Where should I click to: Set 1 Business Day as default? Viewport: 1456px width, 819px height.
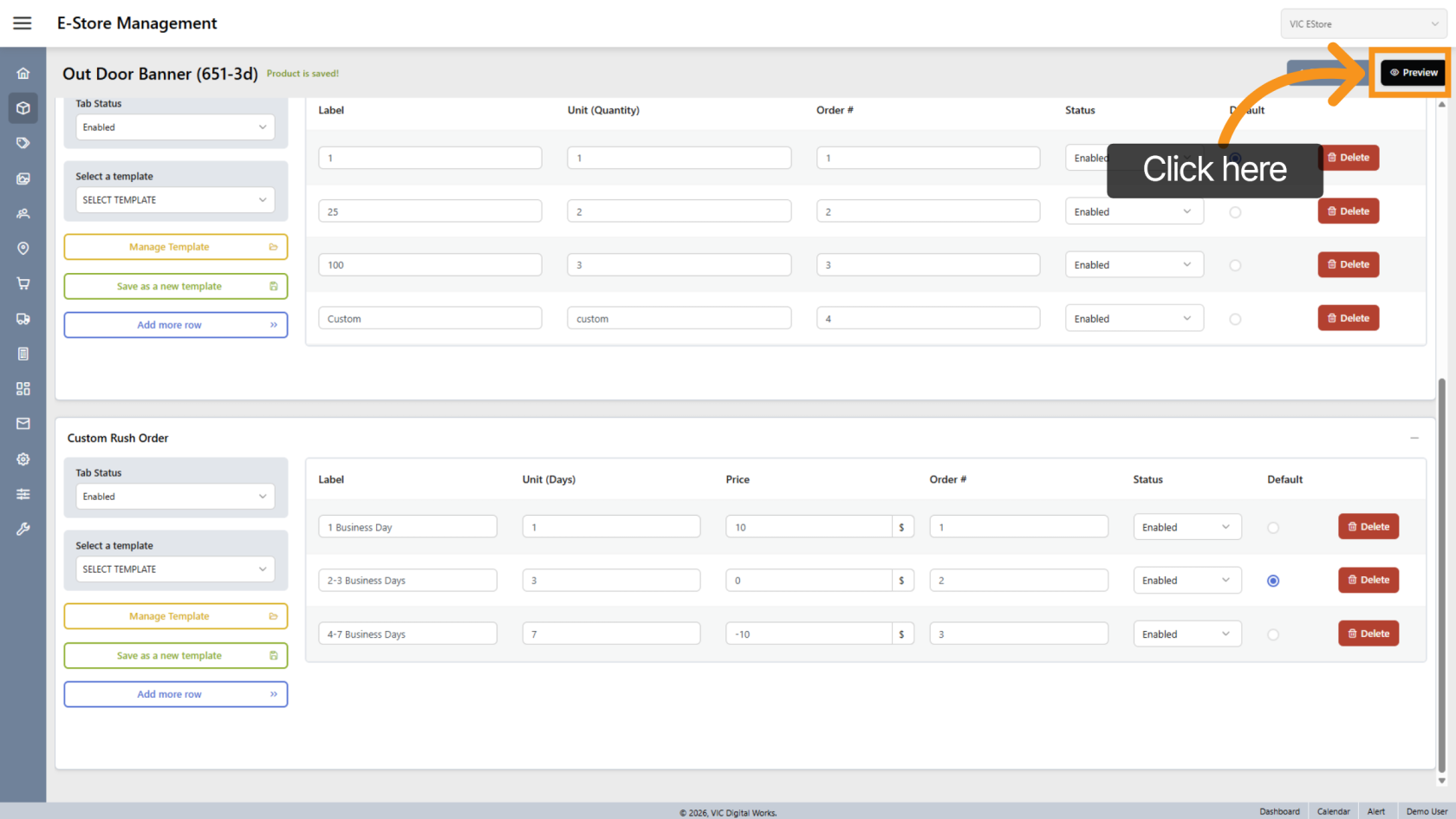(x=1272, y=528)
